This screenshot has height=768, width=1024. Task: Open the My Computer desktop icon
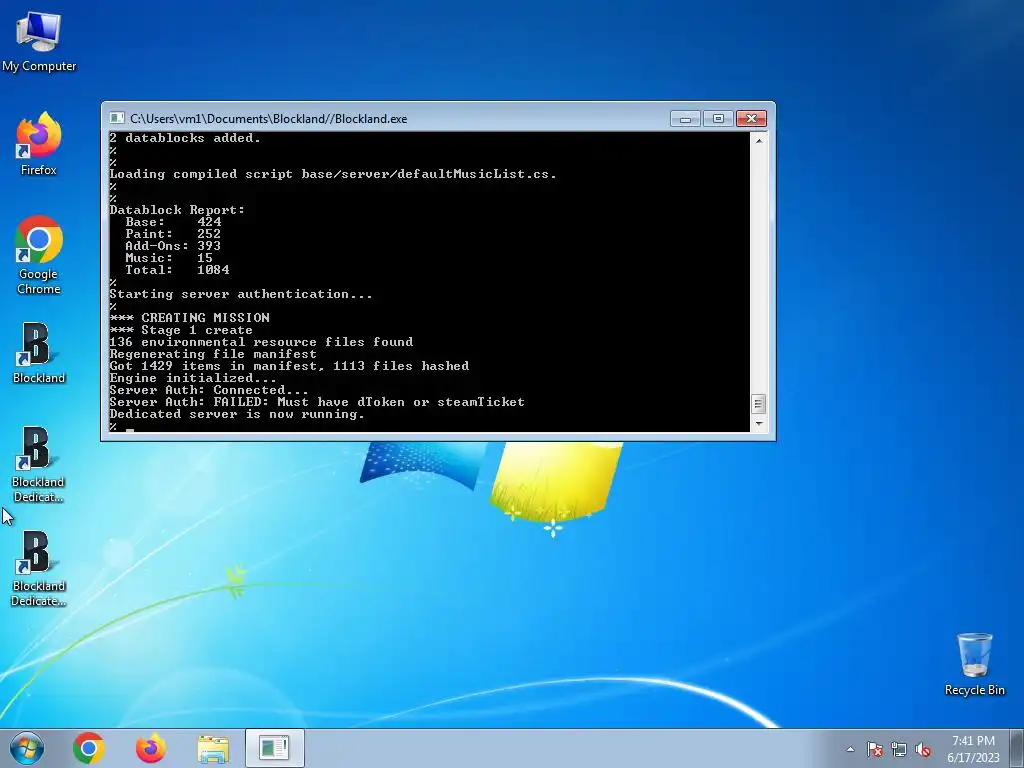tap(39, 40)
